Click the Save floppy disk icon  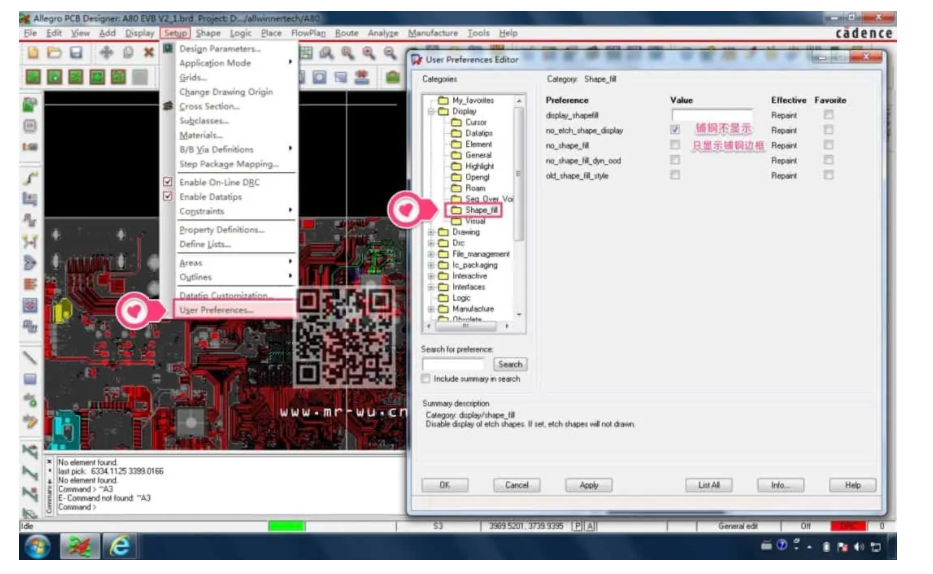tap(76, 52)
